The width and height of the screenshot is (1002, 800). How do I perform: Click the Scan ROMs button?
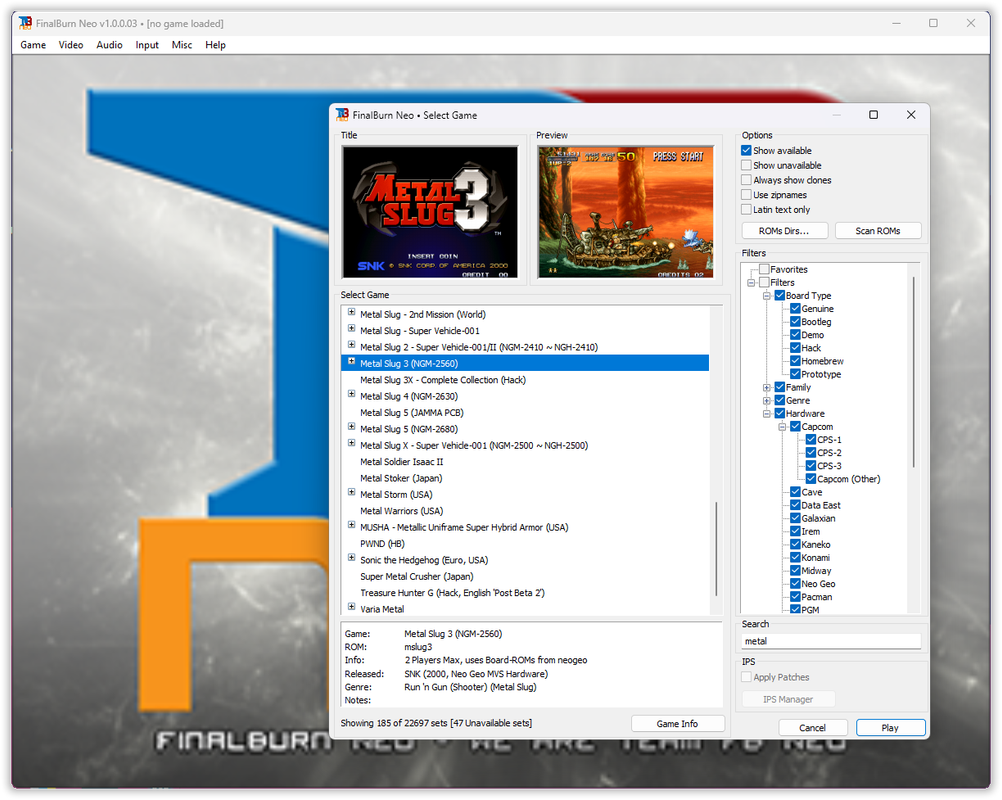pos(878,231)
